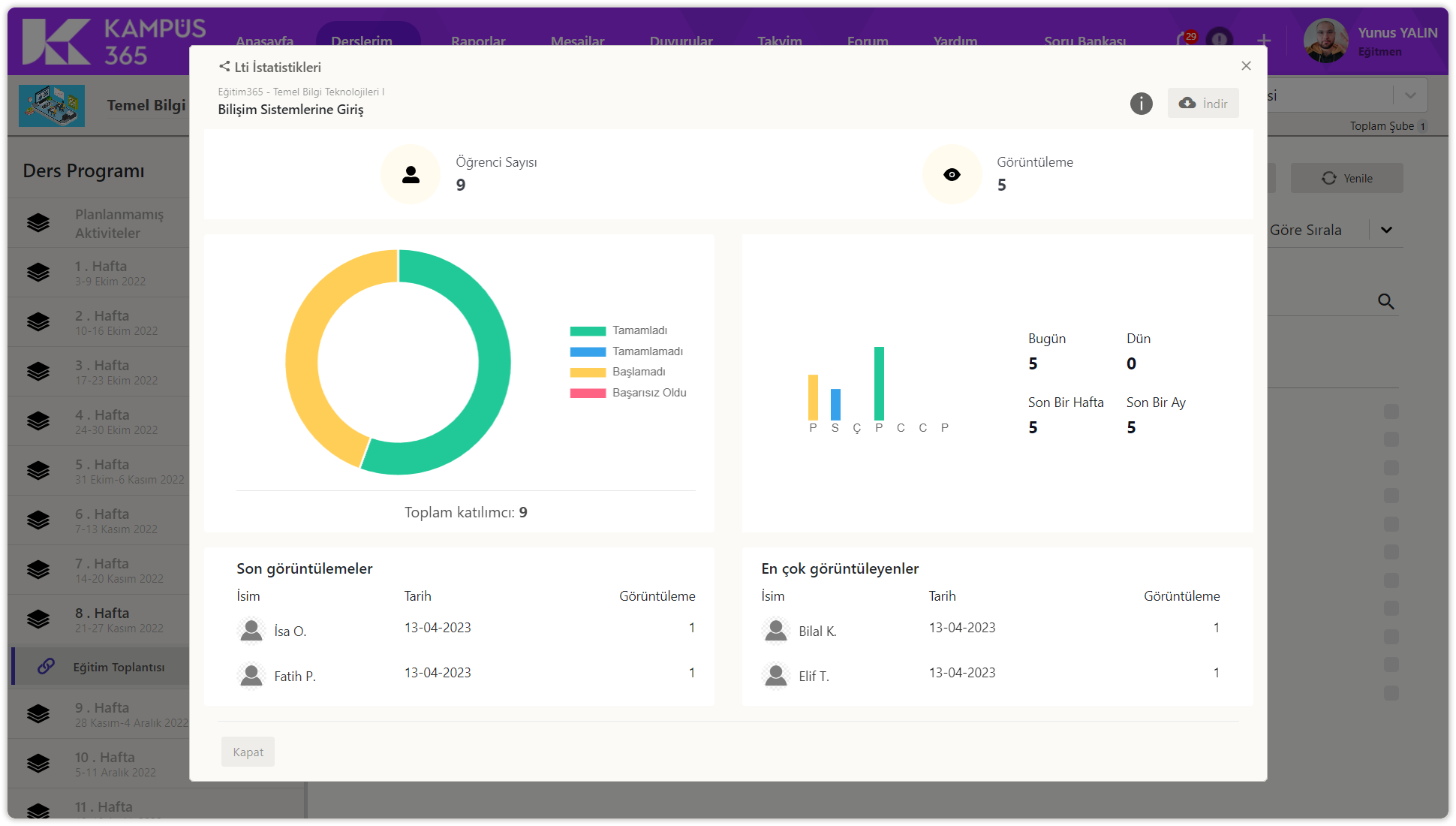Select the Eğitim Toplantısı sidebar item
Viewport: 1456px width, 826px height.
coord(119,667)
